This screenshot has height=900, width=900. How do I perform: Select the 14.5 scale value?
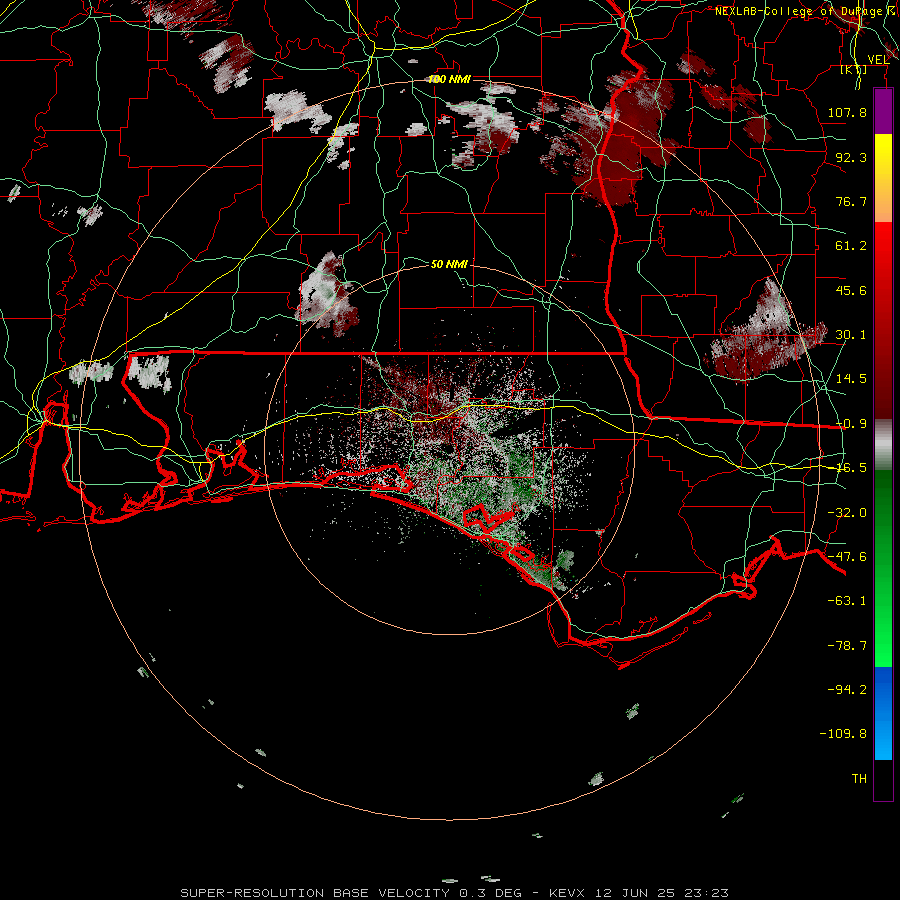tap(851, 379)
